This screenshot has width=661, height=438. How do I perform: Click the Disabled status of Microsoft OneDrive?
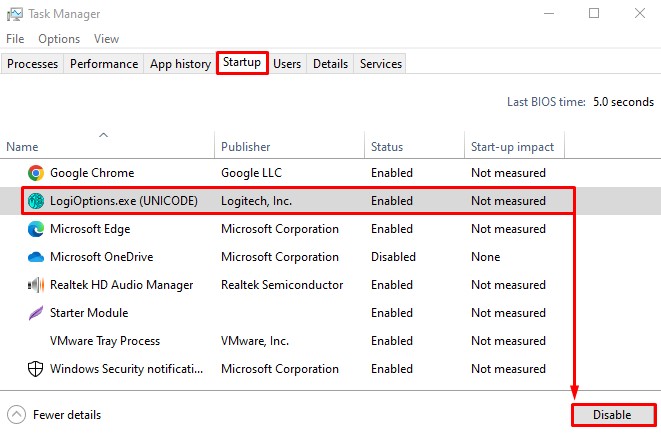393,257
